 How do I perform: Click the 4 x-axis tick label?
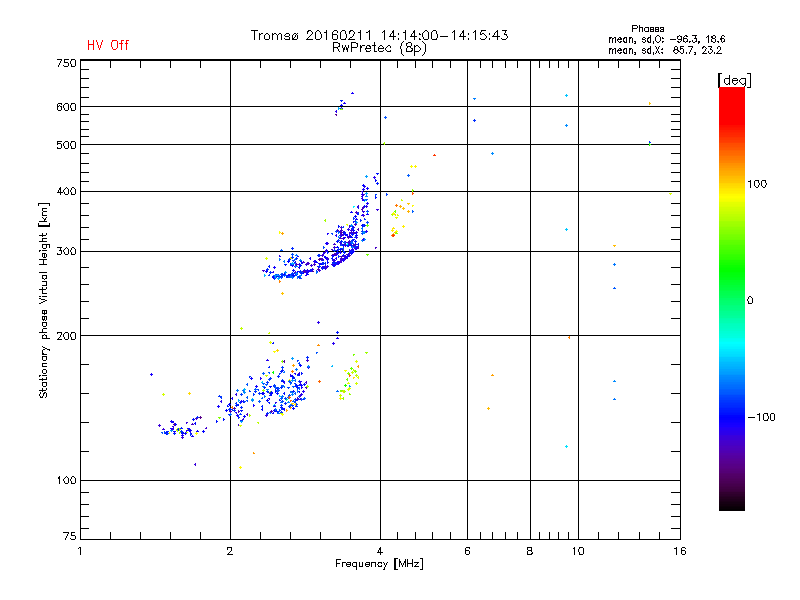click(380, 551)
